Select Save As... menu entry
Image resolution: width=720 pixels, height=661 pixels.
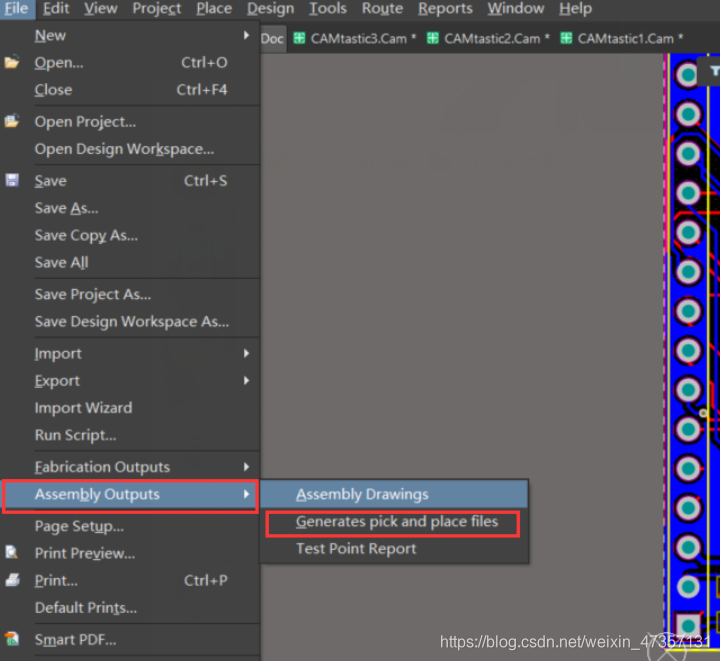[130, 208]
